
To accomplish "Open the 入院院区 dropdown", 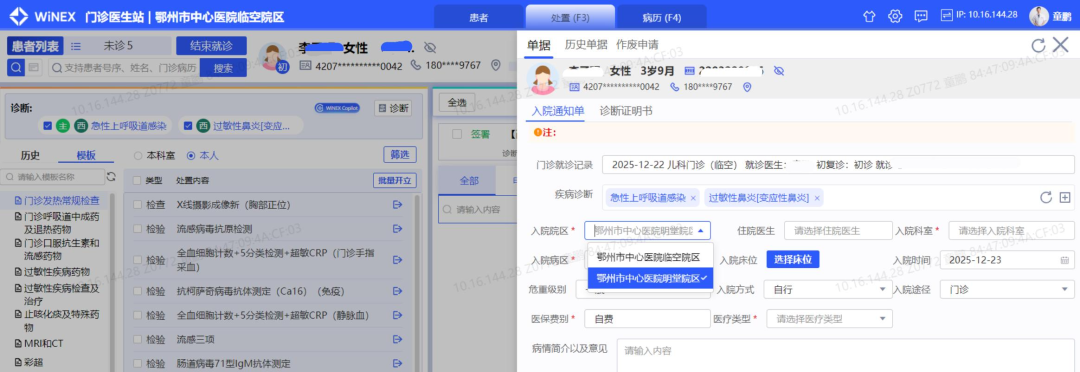I will coord(647,231).
